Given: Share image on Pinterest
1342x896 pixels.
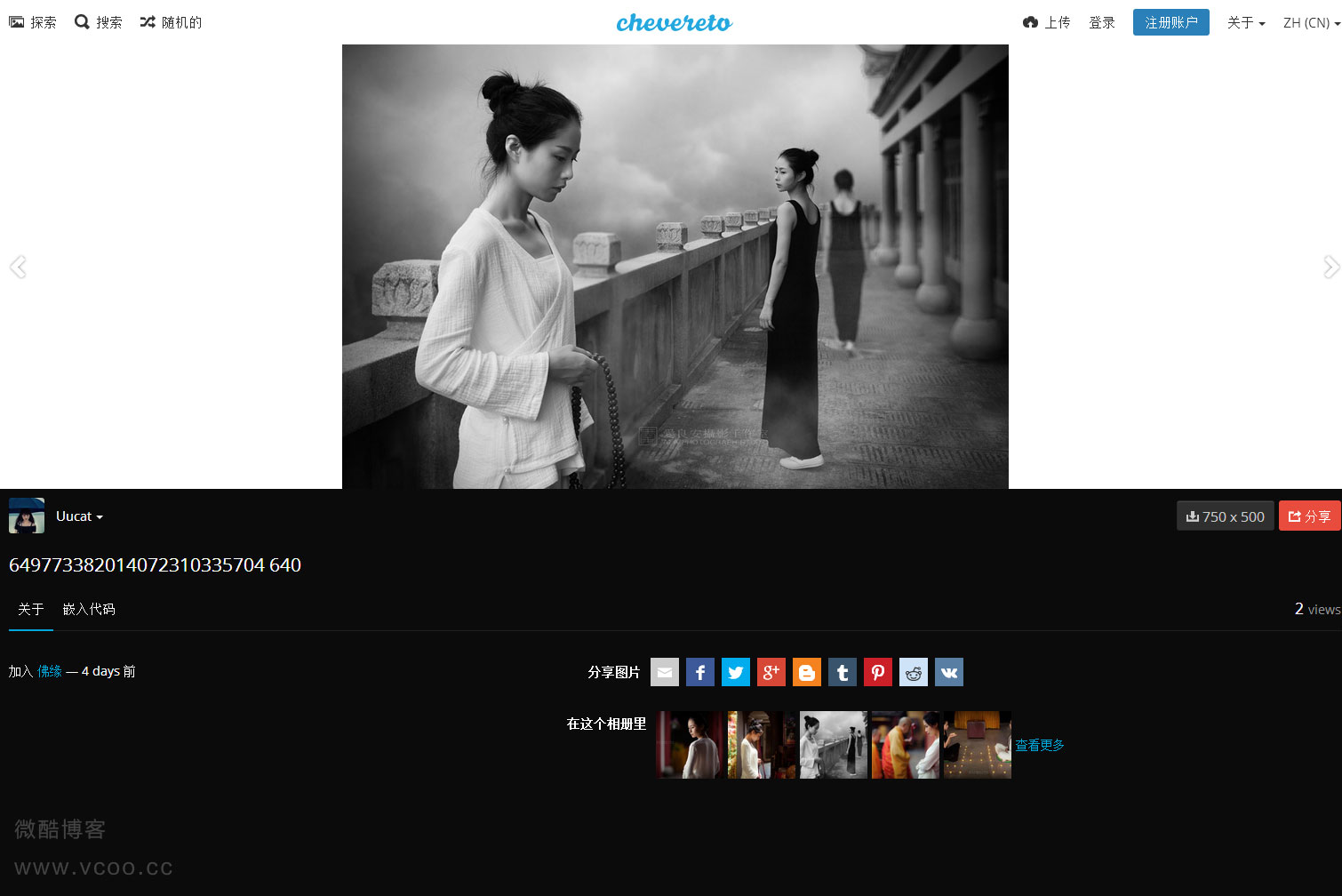Looking at the screenshot, I should [x=877, y=672].
